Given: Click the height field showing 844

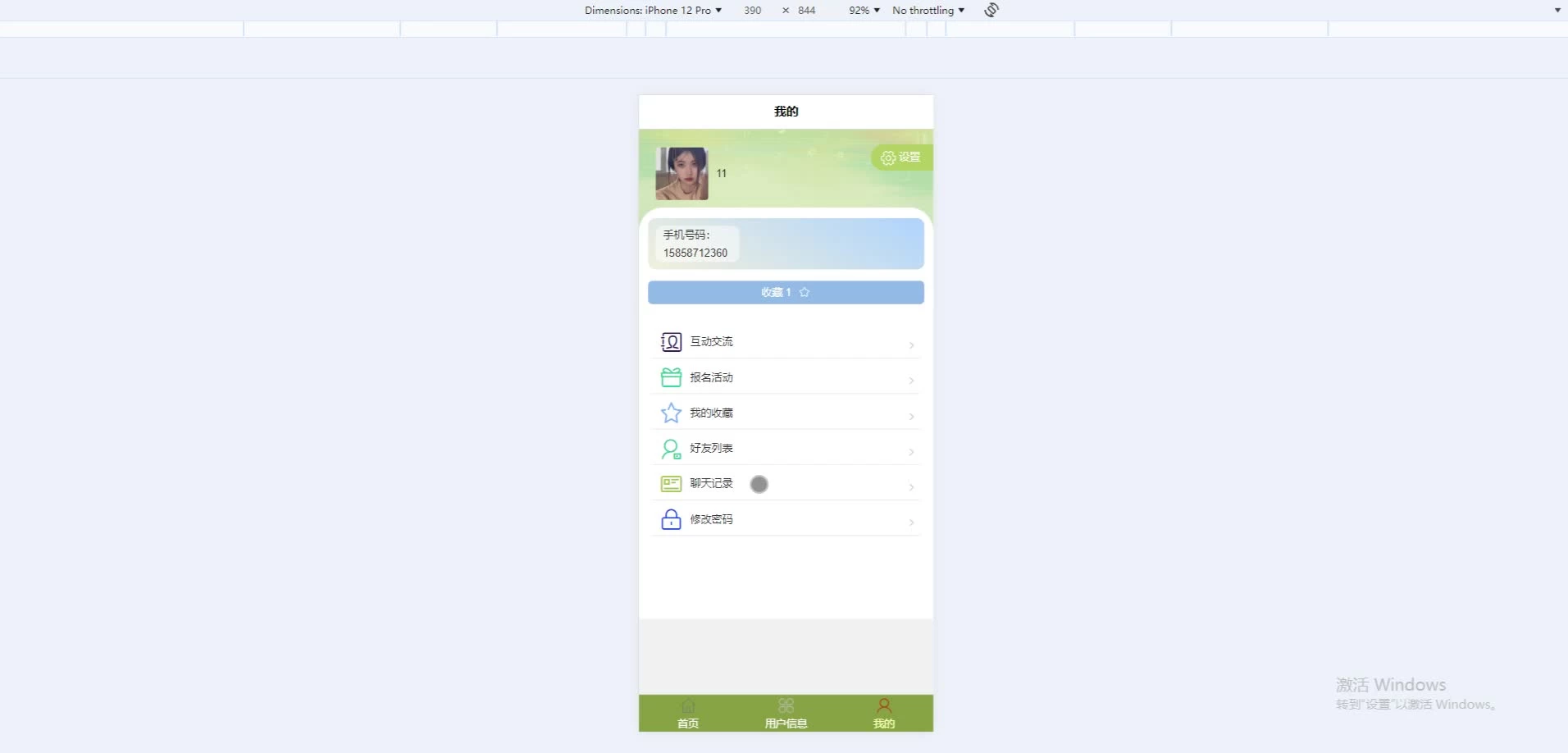Looking at the screenshot, I should [807, 10].
